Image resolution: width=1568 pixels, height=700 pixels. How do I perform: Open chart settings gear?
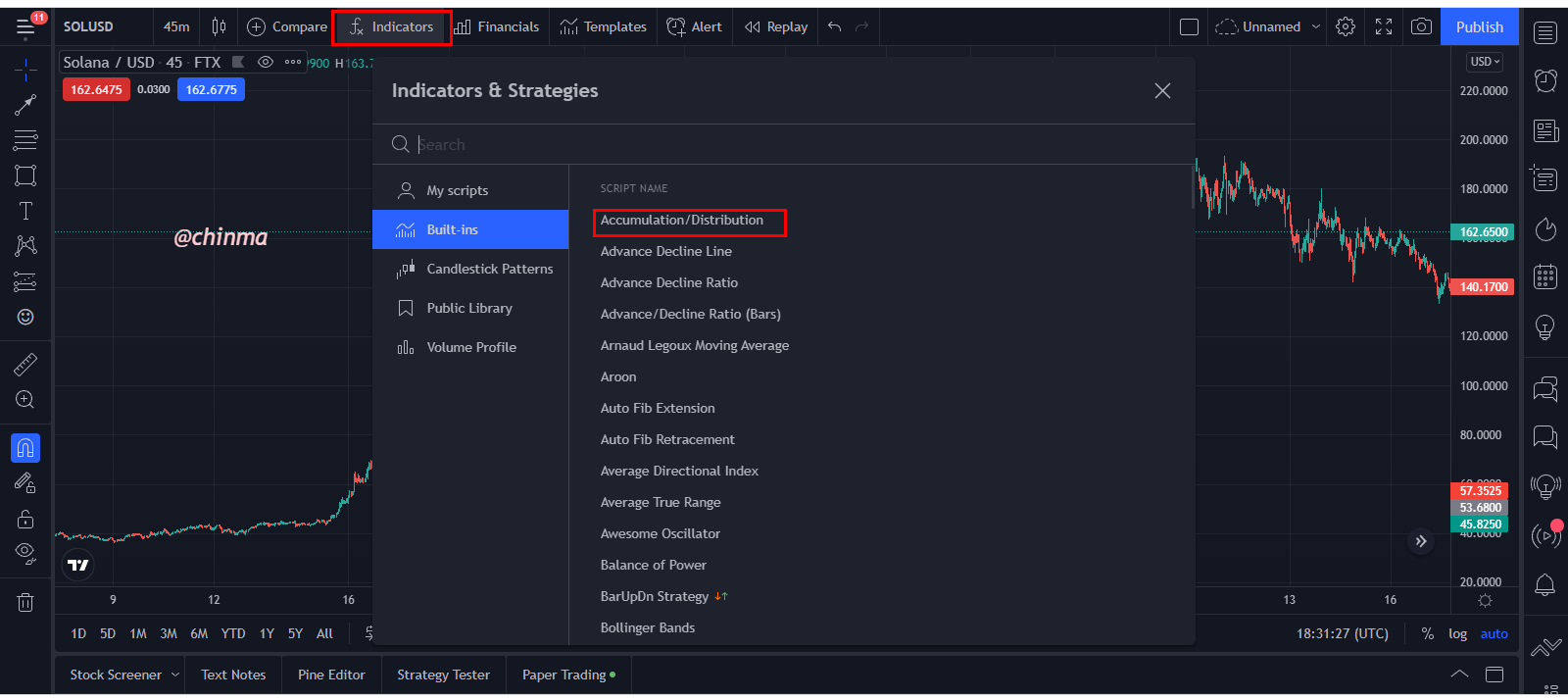(1346, 26)
